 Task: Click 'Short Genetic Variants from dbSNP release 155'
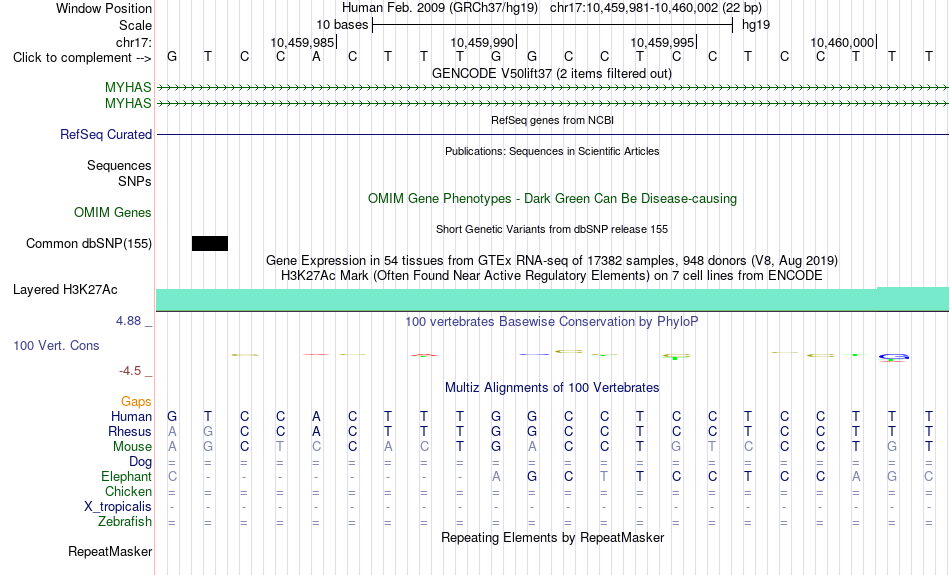click(x=552, y=229)
